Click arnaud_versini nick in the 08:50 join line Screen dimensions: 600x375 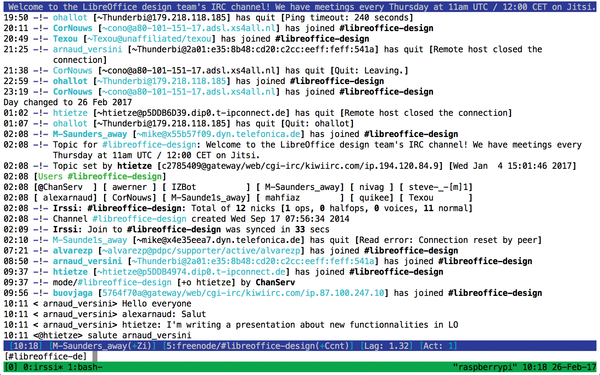click(87, 262)
